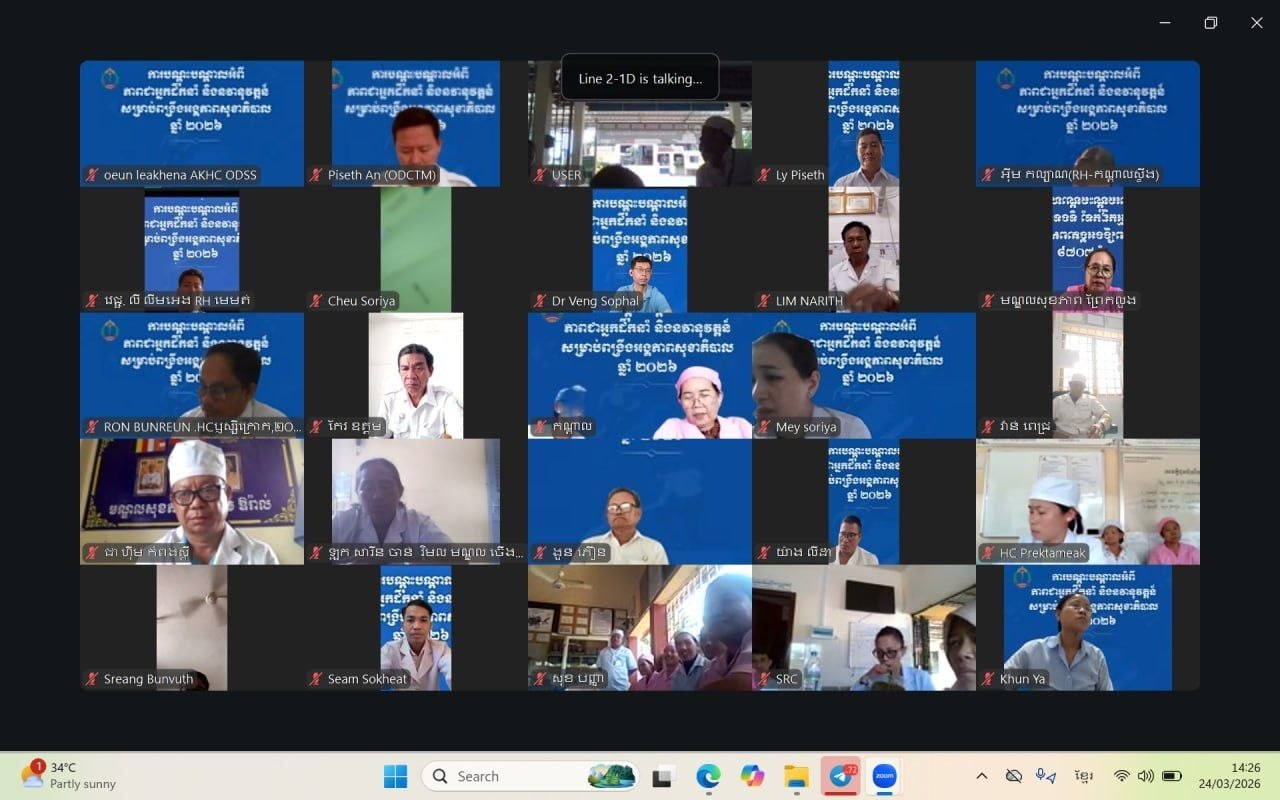
Task: Open File Explorer from the taskbar
Action: click(x=796, y=776)
